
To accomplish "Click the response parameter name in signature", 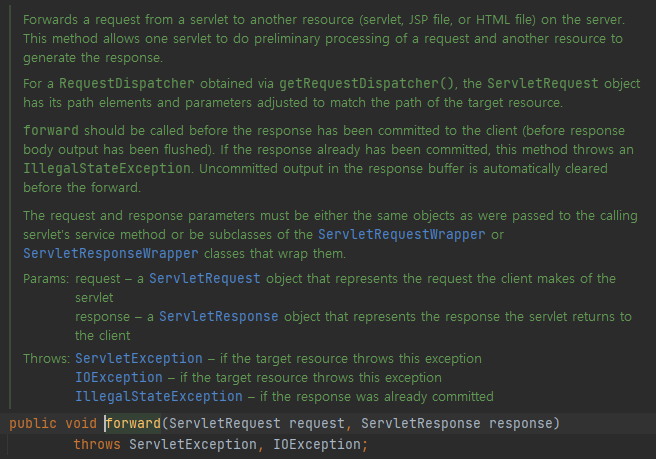I will [x=521, y=423].
